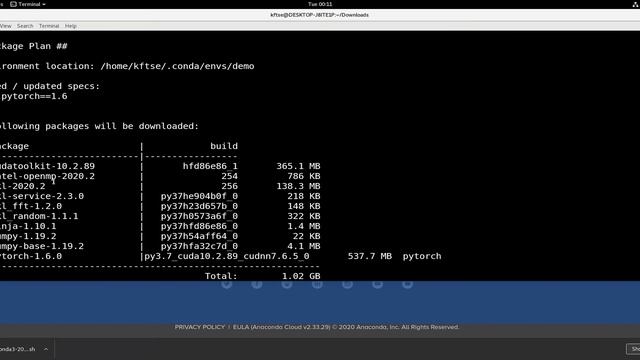The image size is (640, 360).
Task: Open the system tray network icon
Action: 636,4
